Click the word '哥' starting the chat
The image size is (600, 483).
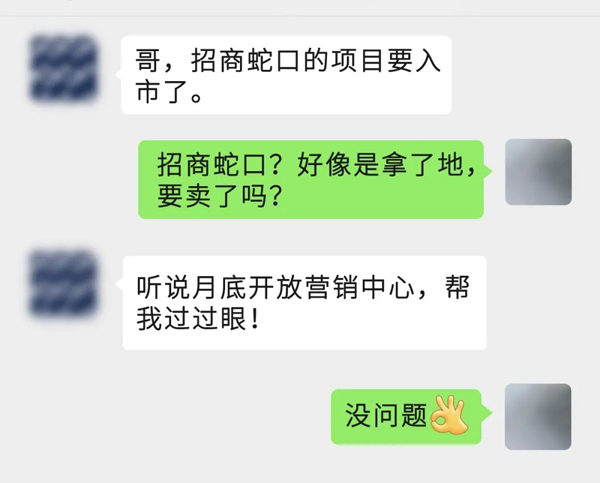[148, 60]
